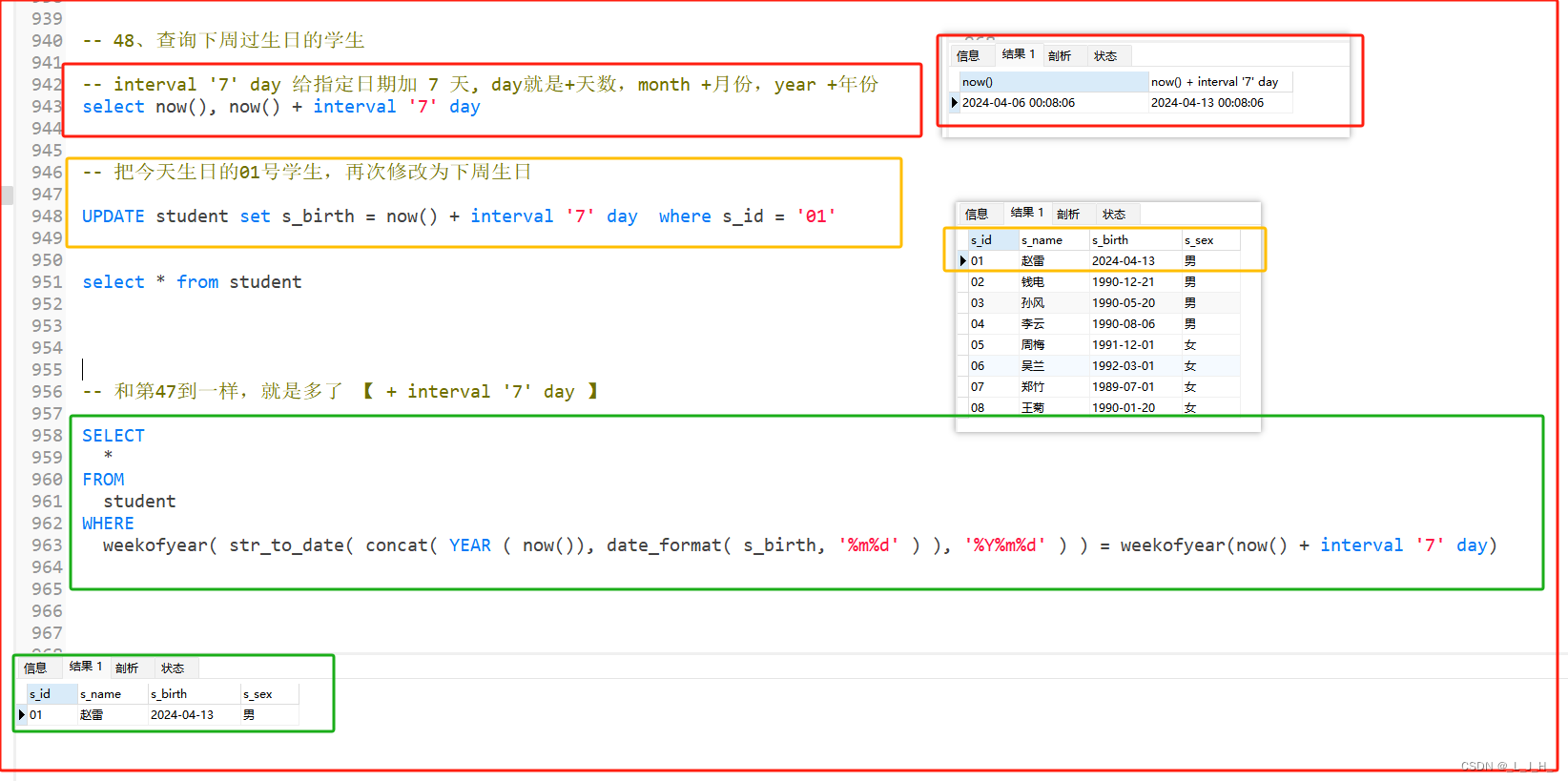Select the 1990-01-20 birth date cell

pyautogui.click(x=1136, y=408)
